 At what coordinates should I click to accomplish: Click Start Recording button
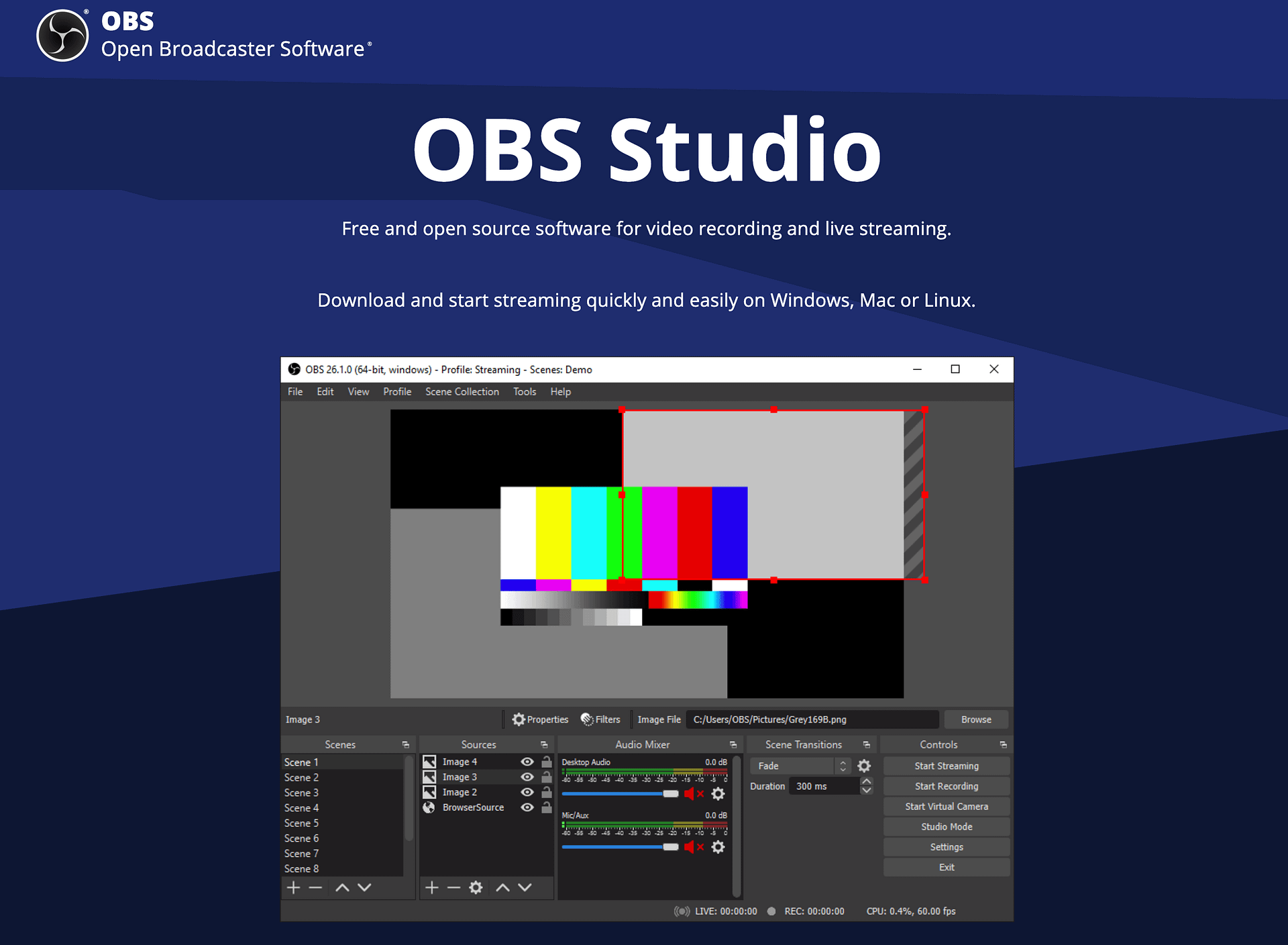pyautogui.click(x=947, y=786)
